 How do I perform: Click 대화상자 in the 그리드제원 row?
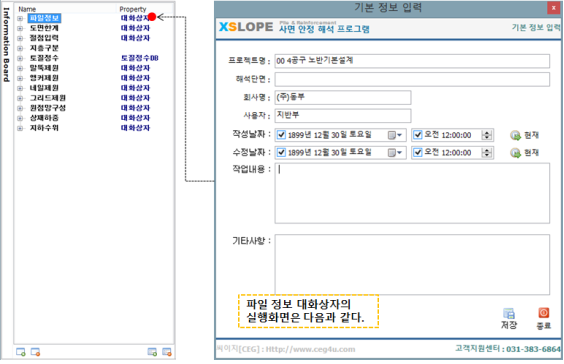click(135, 98)
